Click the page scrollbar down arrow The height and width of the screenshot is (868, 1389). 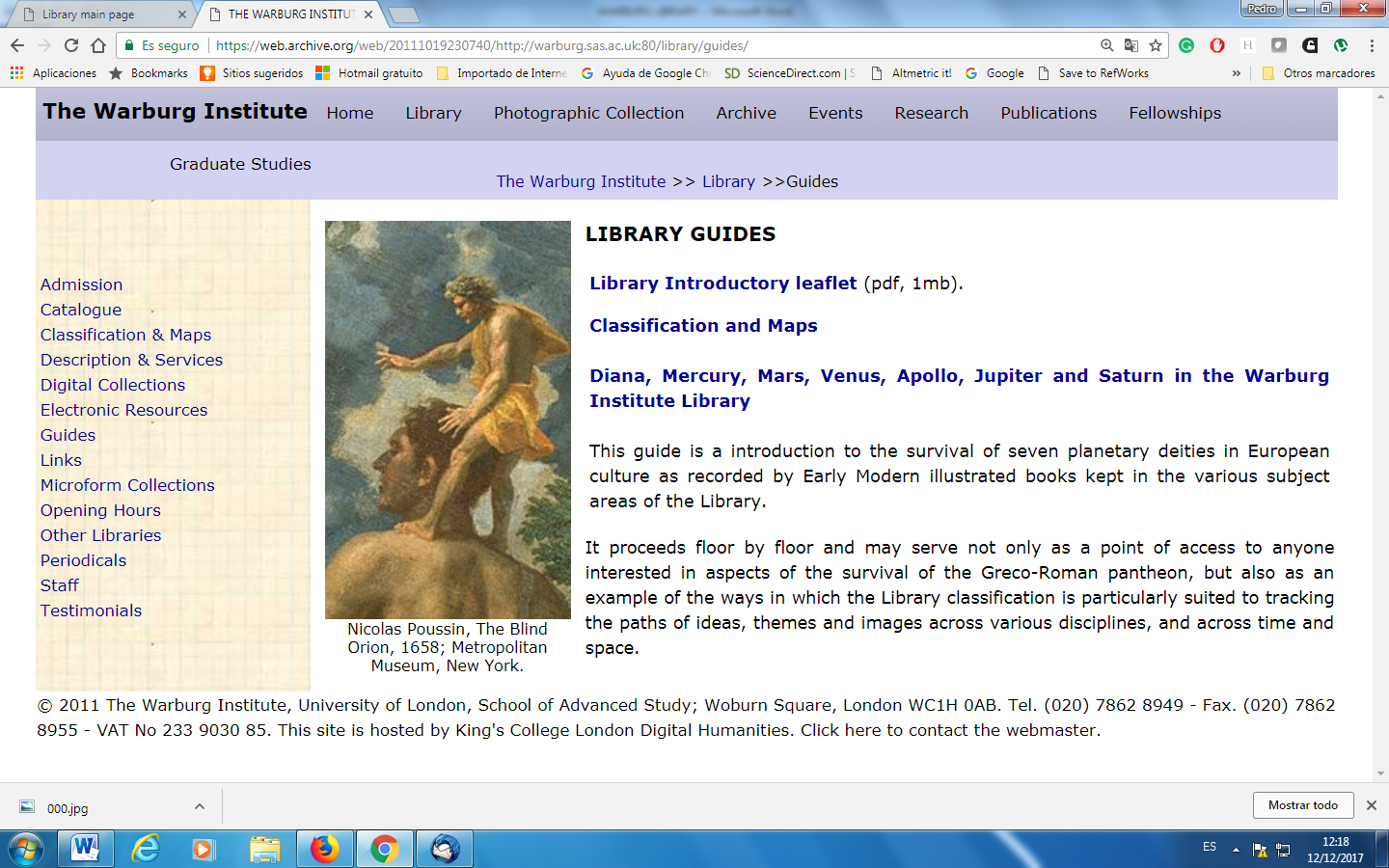click(x=1381, y=774)
